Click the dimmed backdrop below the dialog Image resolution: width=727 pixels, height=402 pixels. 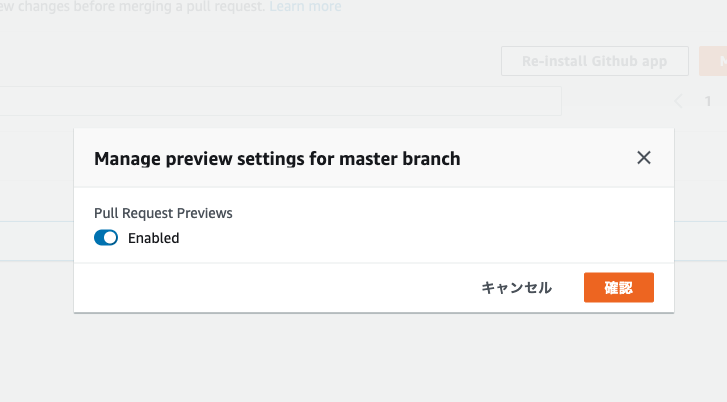pos(370,360)
